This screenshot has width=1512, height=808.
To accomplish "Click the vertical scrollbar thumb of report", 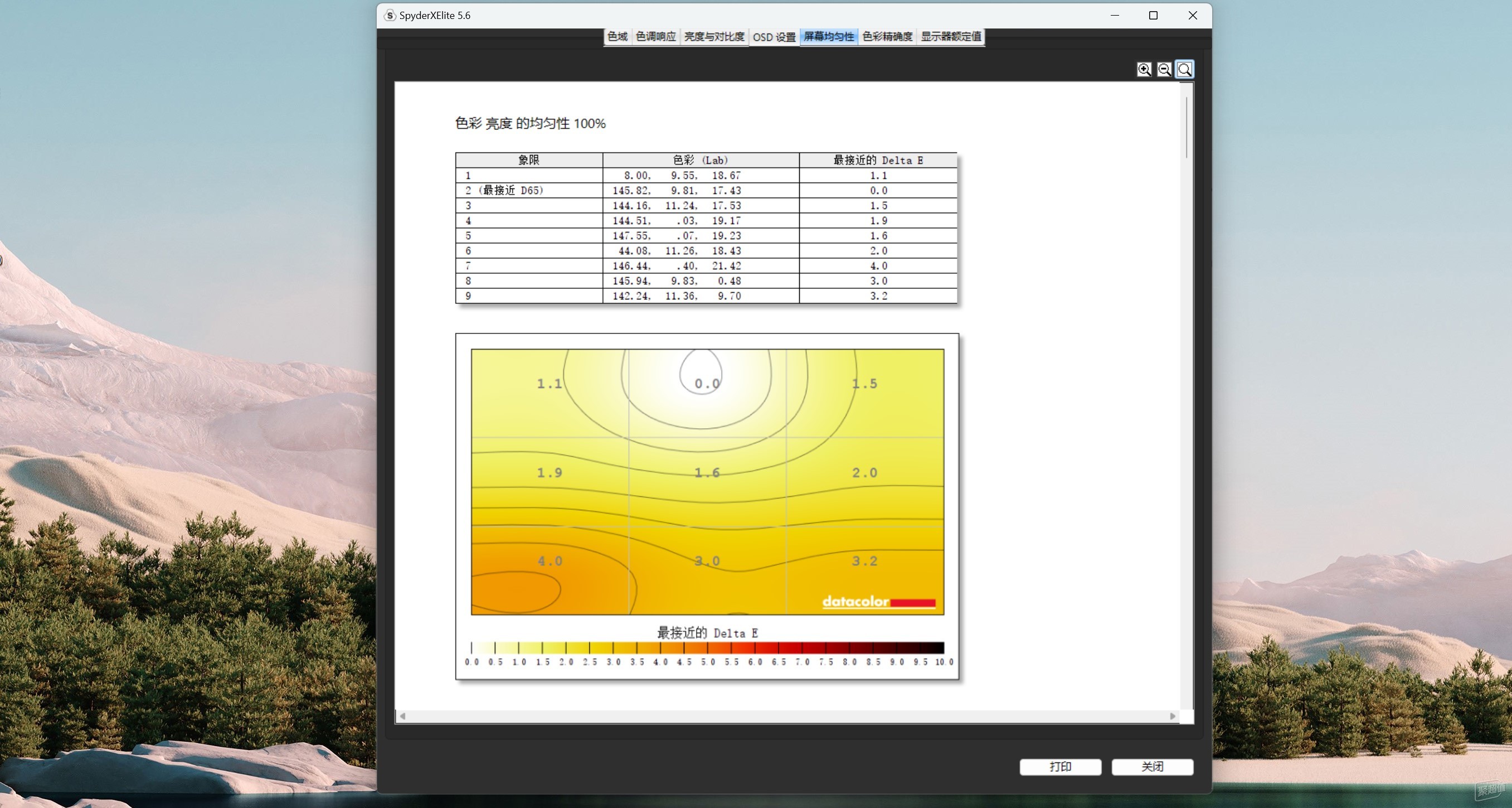I will tap(1186, 128).
